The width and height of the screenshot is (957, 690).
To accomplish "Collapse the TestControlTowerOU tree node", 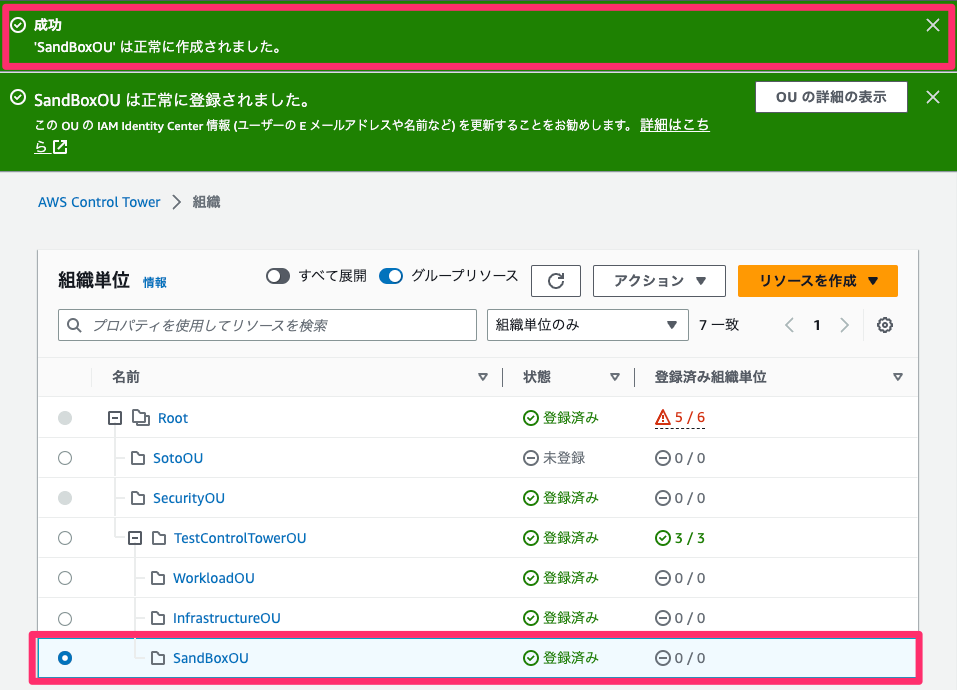I will [x=134, y=537].
